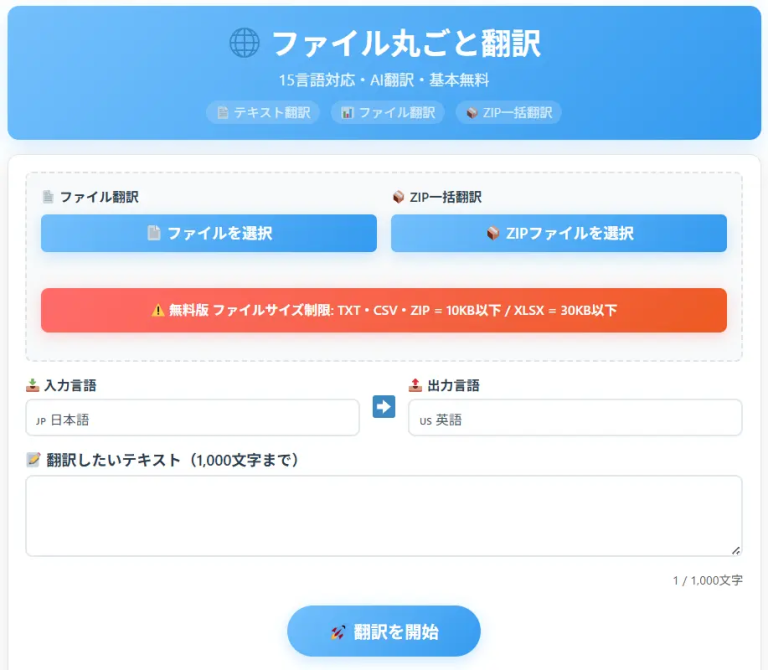Click the ファイル丸ごと翻訳 page title

[x=406, y=43]
